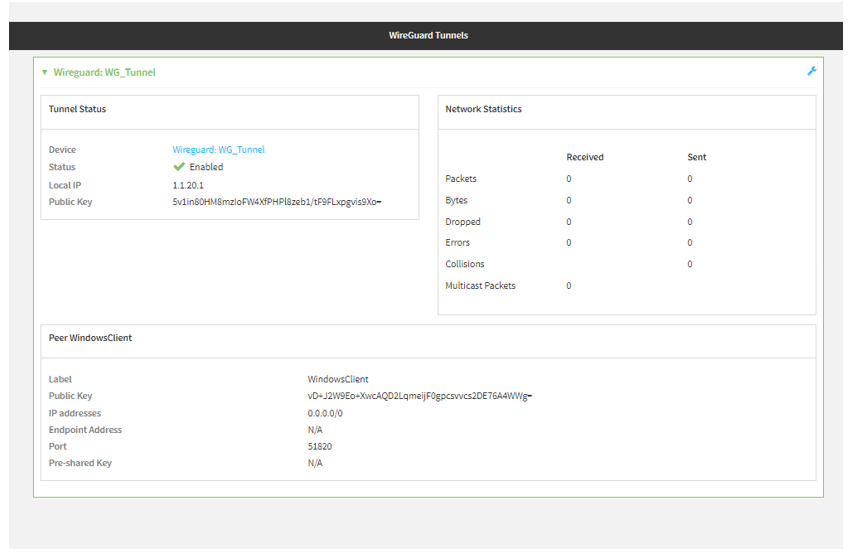Click the green Enabled checkmark icon
The width and height of the screenshot is (852, 556).
pyautogui.click(x=179, y=167)
